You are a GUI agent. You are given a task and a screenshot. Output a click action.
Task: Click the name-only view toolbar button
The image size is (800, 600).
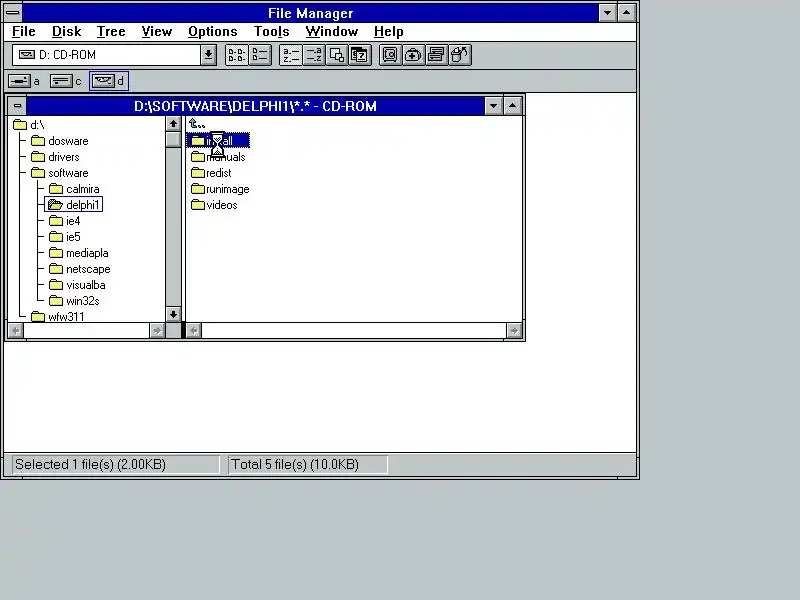[237, 55]
